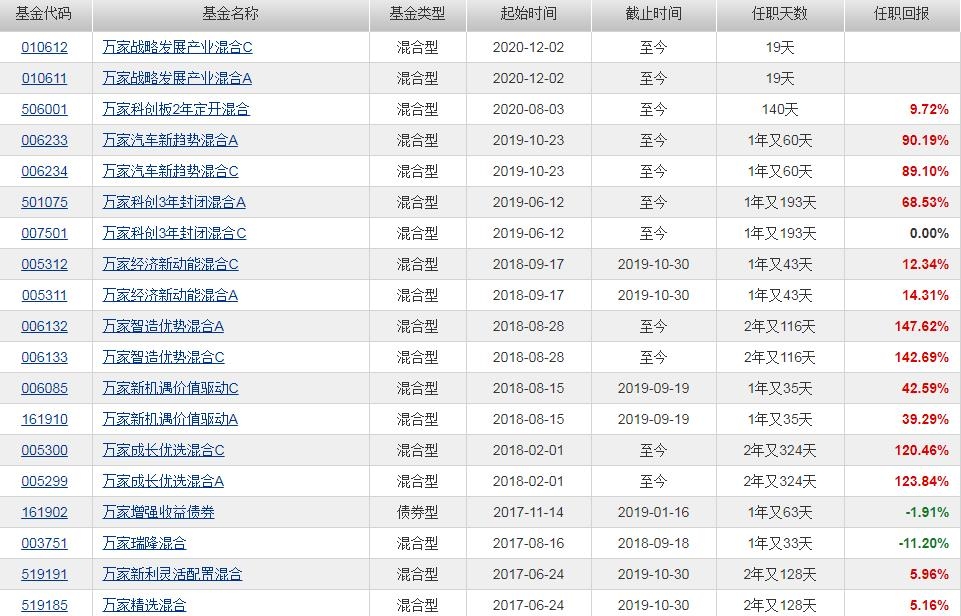Screen dimensions: 961x616
Task: Open fund code link 010612
Action: click(x=44, y=47)
